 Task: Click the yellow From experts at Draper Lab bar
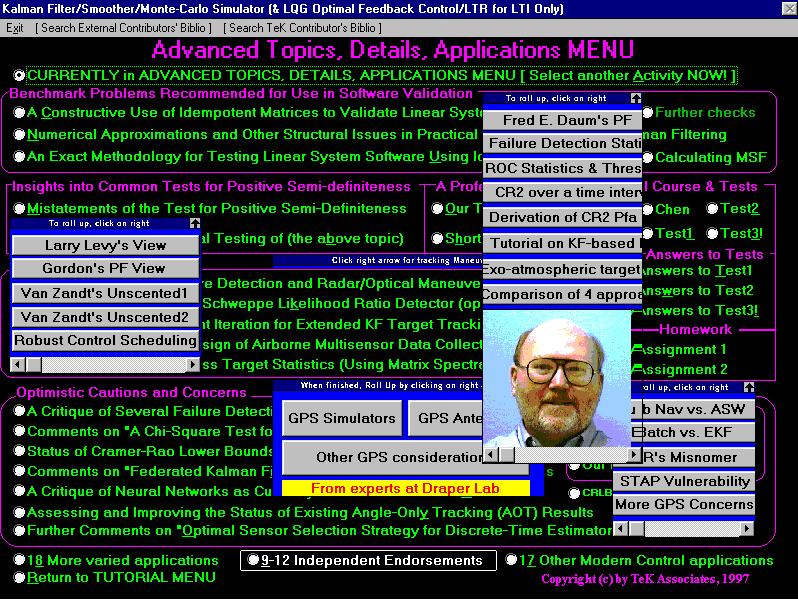[405, 488]
